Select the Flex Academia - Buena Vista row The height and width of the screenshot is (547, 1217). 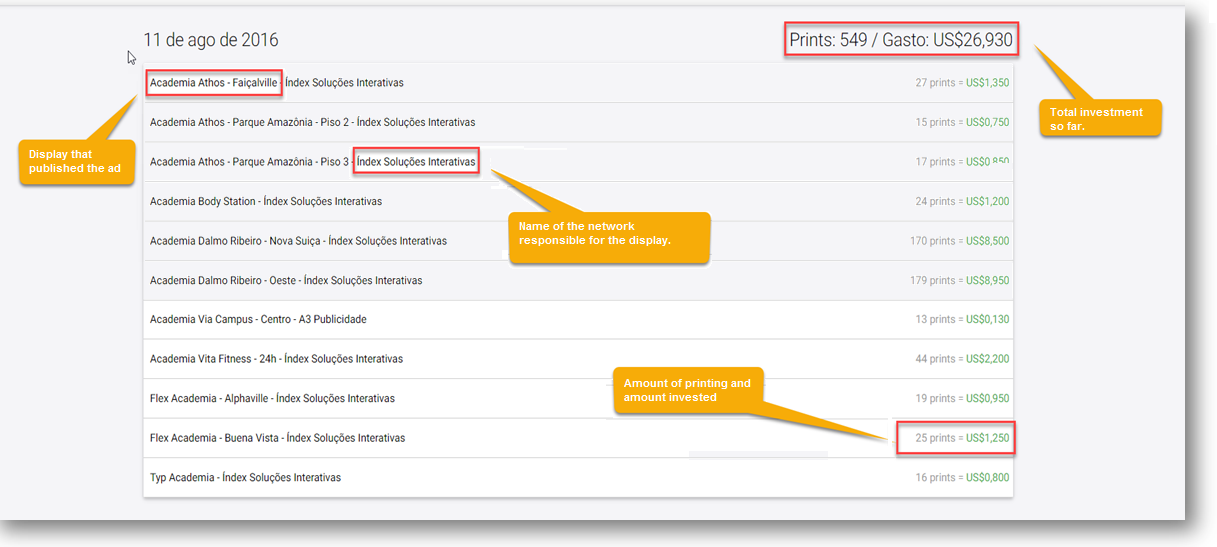277,438
